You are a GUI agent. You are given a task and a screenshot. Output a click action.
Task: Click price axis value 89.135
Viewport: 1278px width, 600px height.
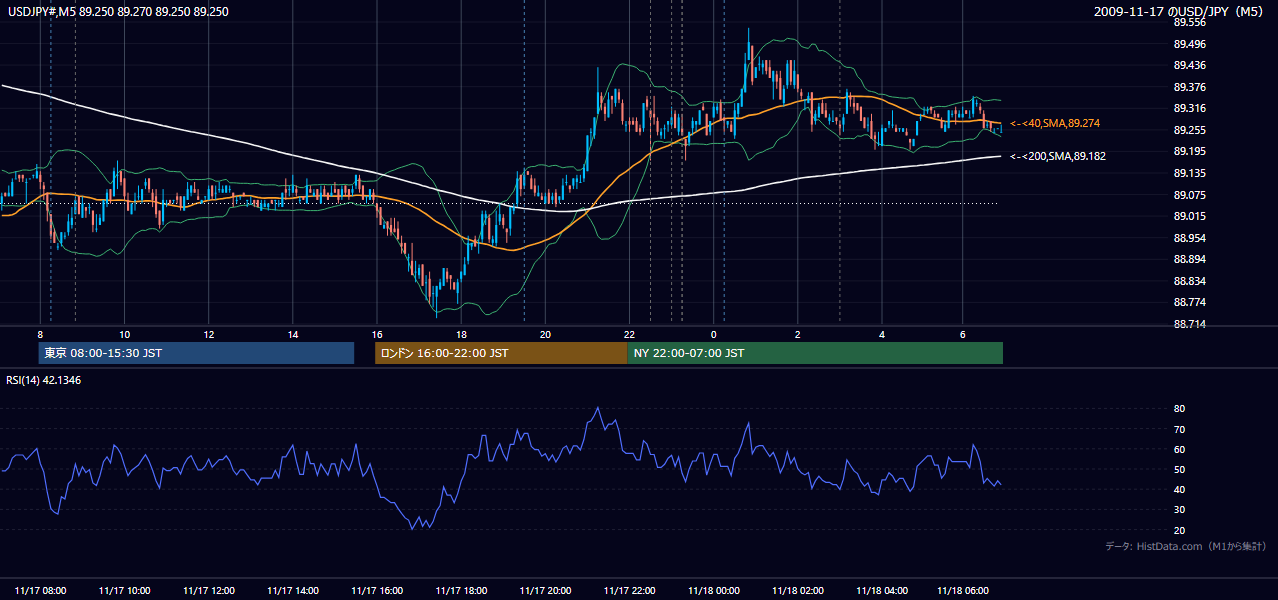pos(1188,173)
